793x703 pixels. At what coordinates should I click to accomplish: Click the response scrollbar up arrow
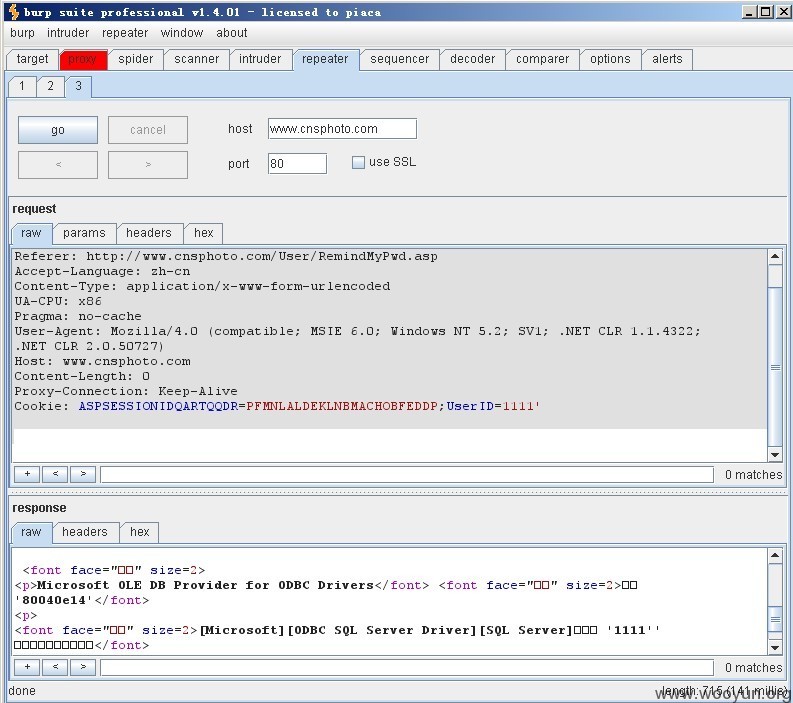(774, 556)
